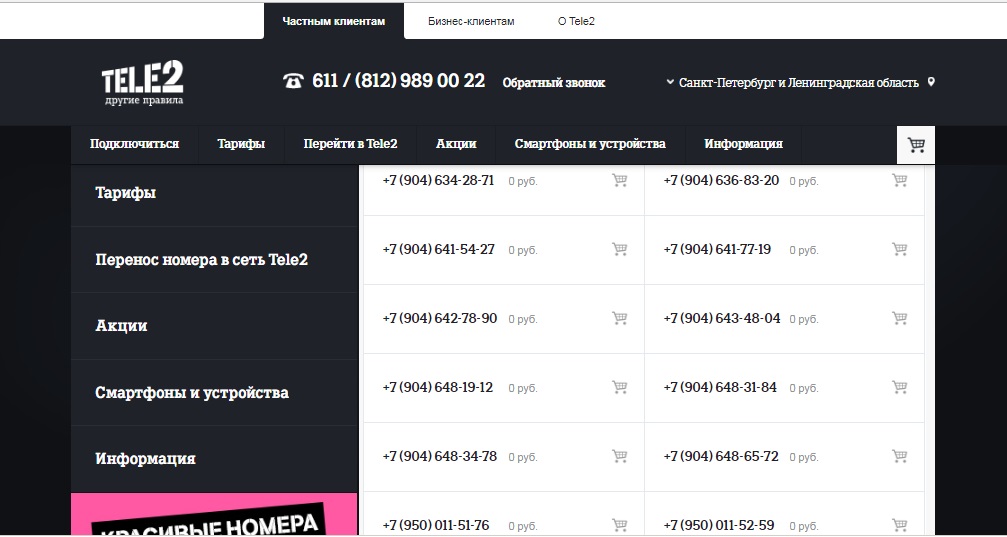Switch to the О Tele2 tab
The image size is (1007, 537).
click(x=576, y=21)
